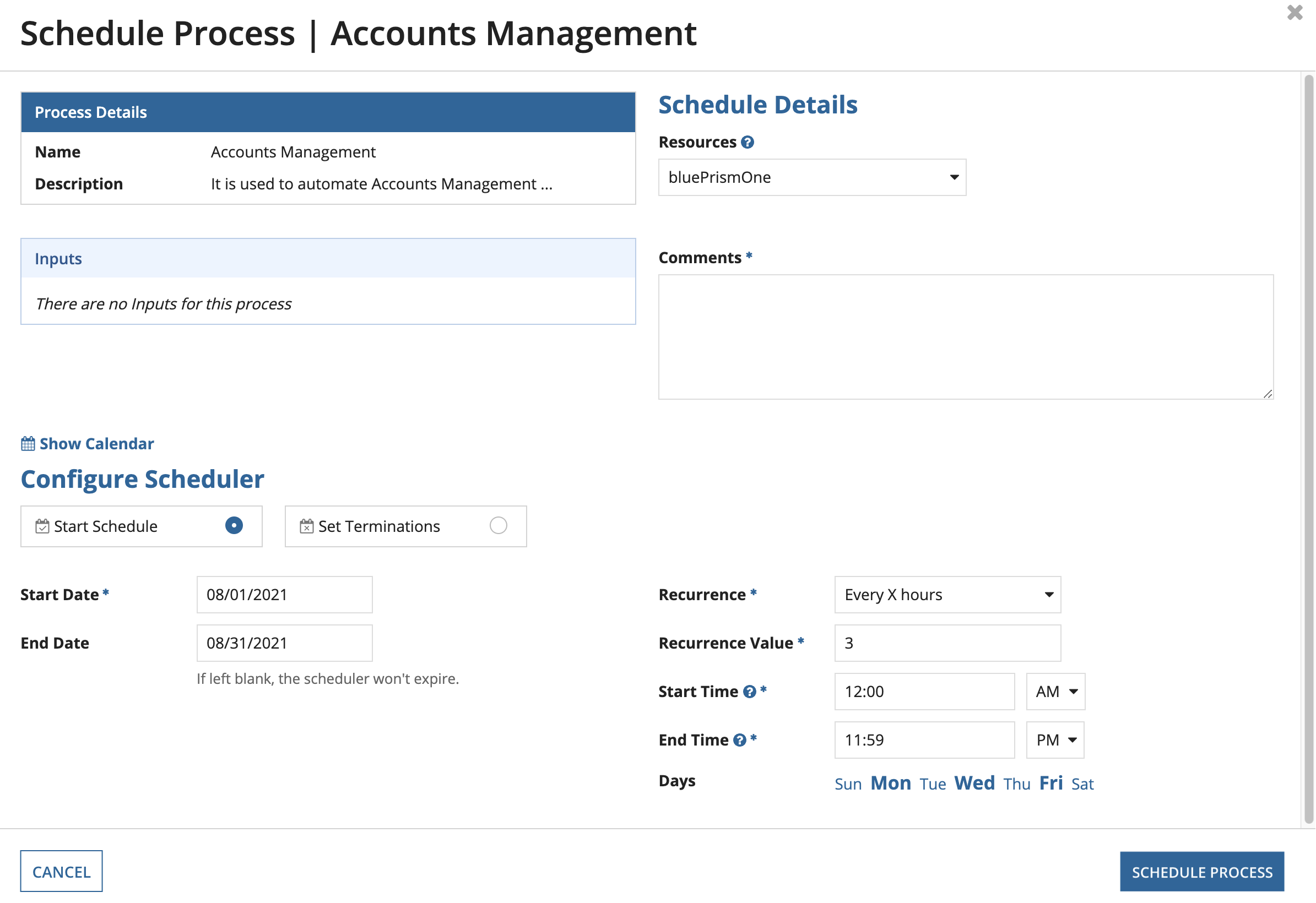This screenshot has height=903, width=1316.
Task: Select the Start Schedule radio button
Action: tap(233, 525)
